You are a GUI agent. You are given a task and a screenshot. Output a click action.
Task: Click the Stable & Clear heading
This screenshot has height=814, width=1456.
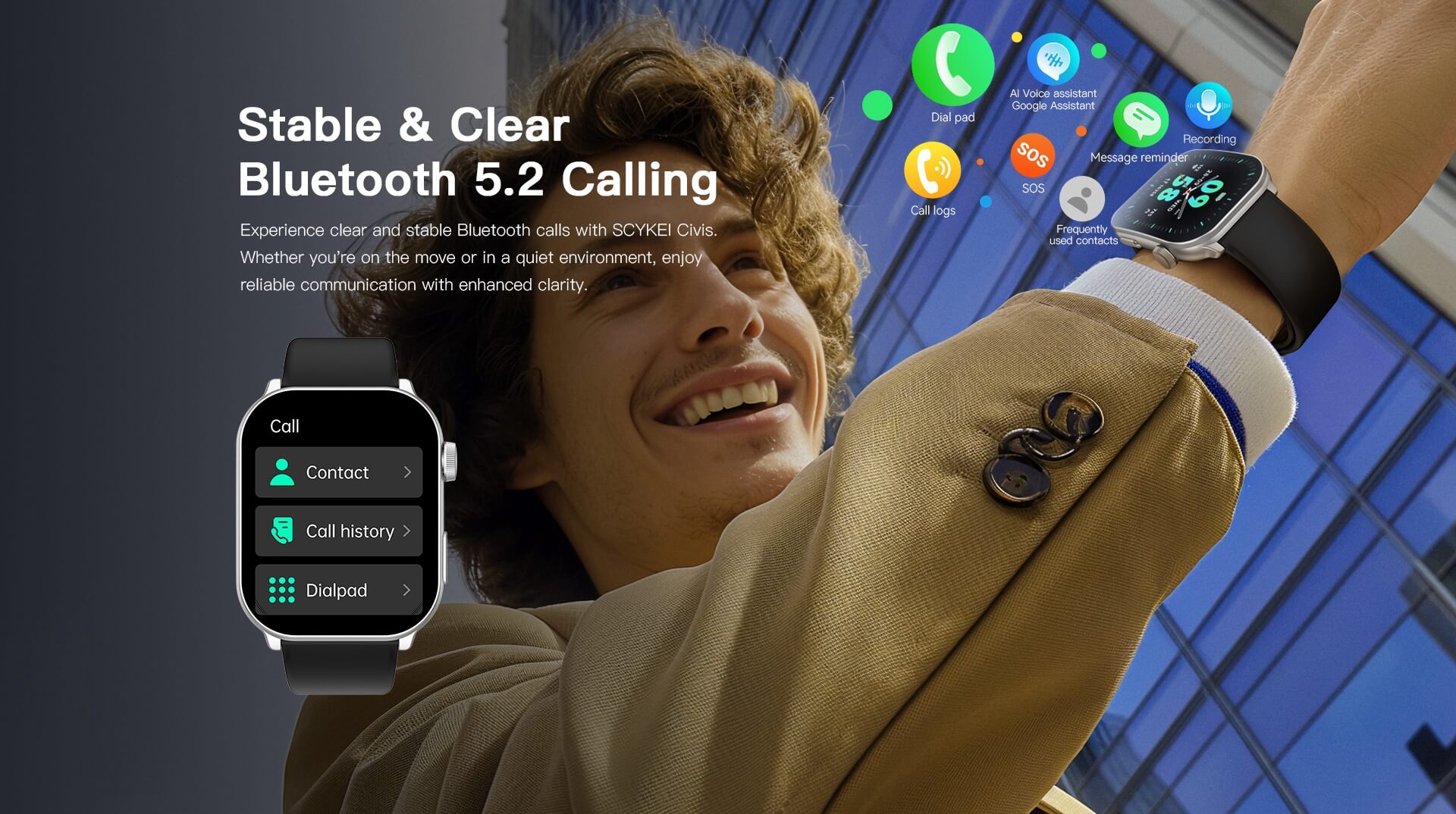403,125
